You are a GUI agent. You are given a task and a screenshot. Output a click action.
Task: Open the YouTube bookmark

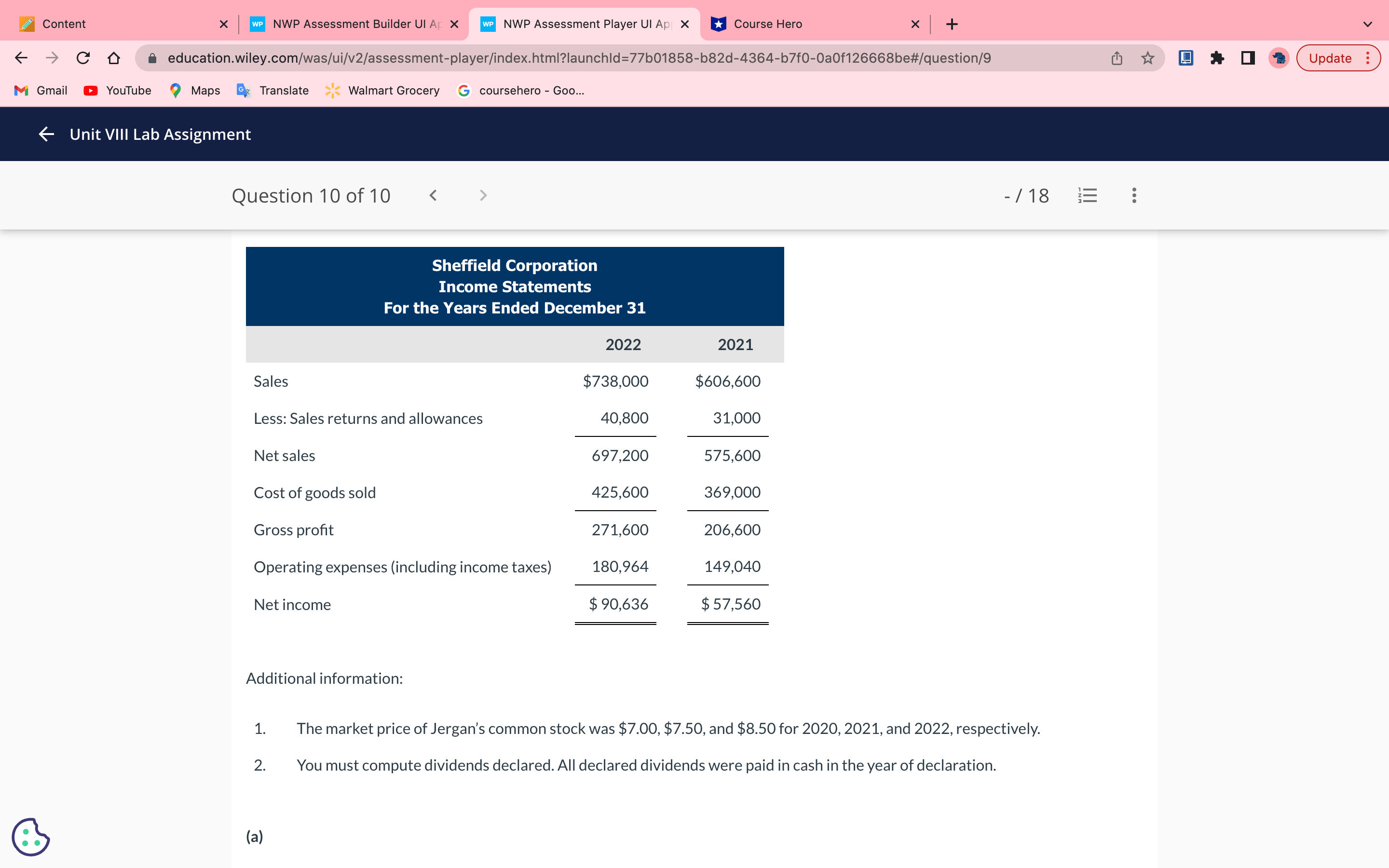[117, 90]
